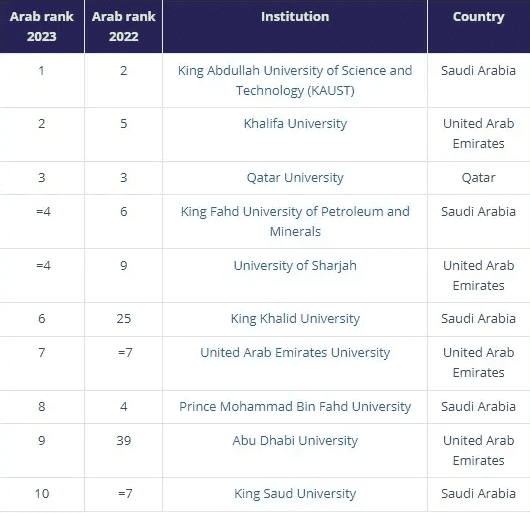Viewport: 530px width, 513px height.
Task: Select the 2022 rank 25 cell
Action: (124, 319)
